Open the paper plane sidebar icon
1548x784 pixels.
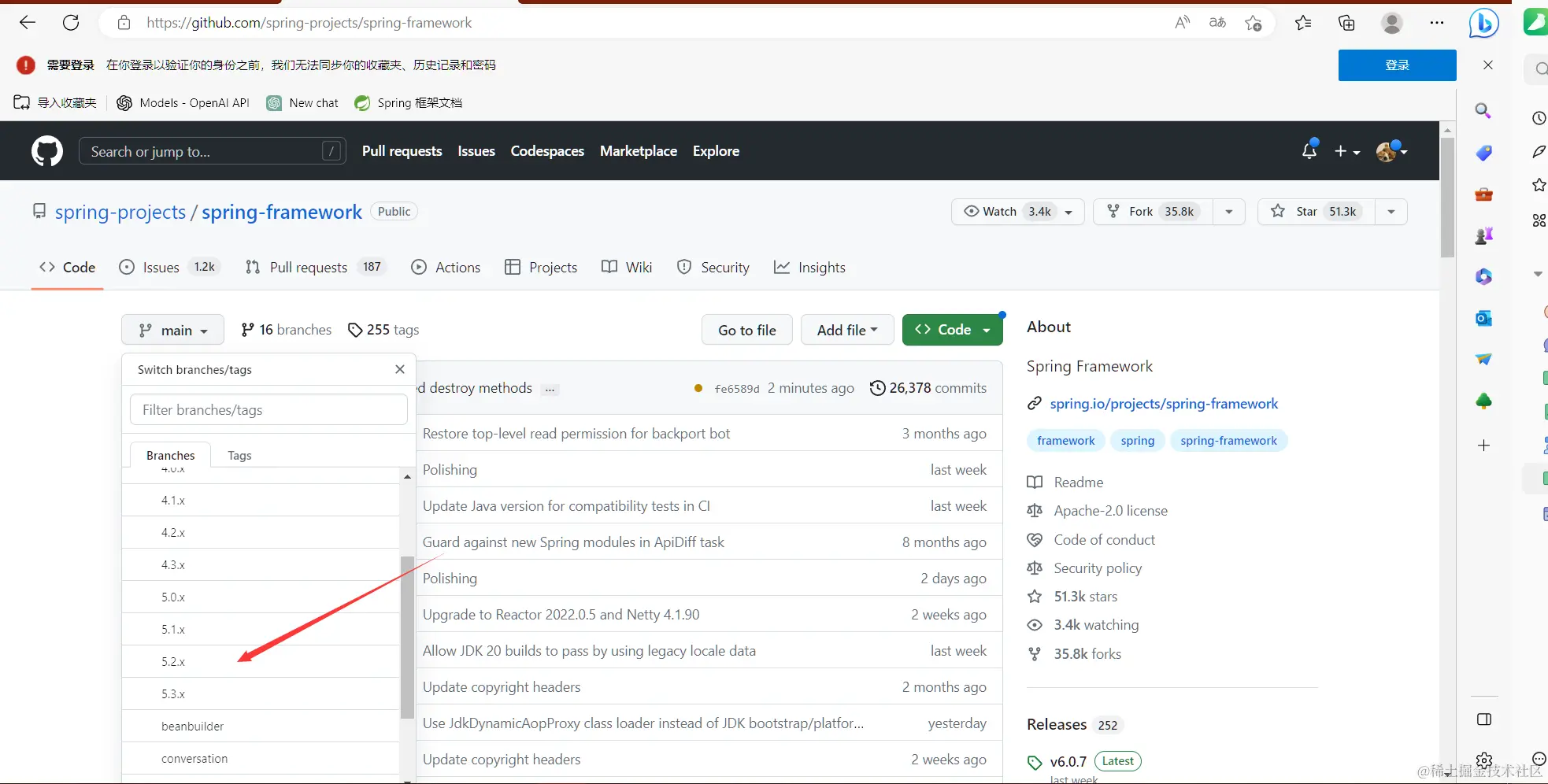tap(1483, 359)
